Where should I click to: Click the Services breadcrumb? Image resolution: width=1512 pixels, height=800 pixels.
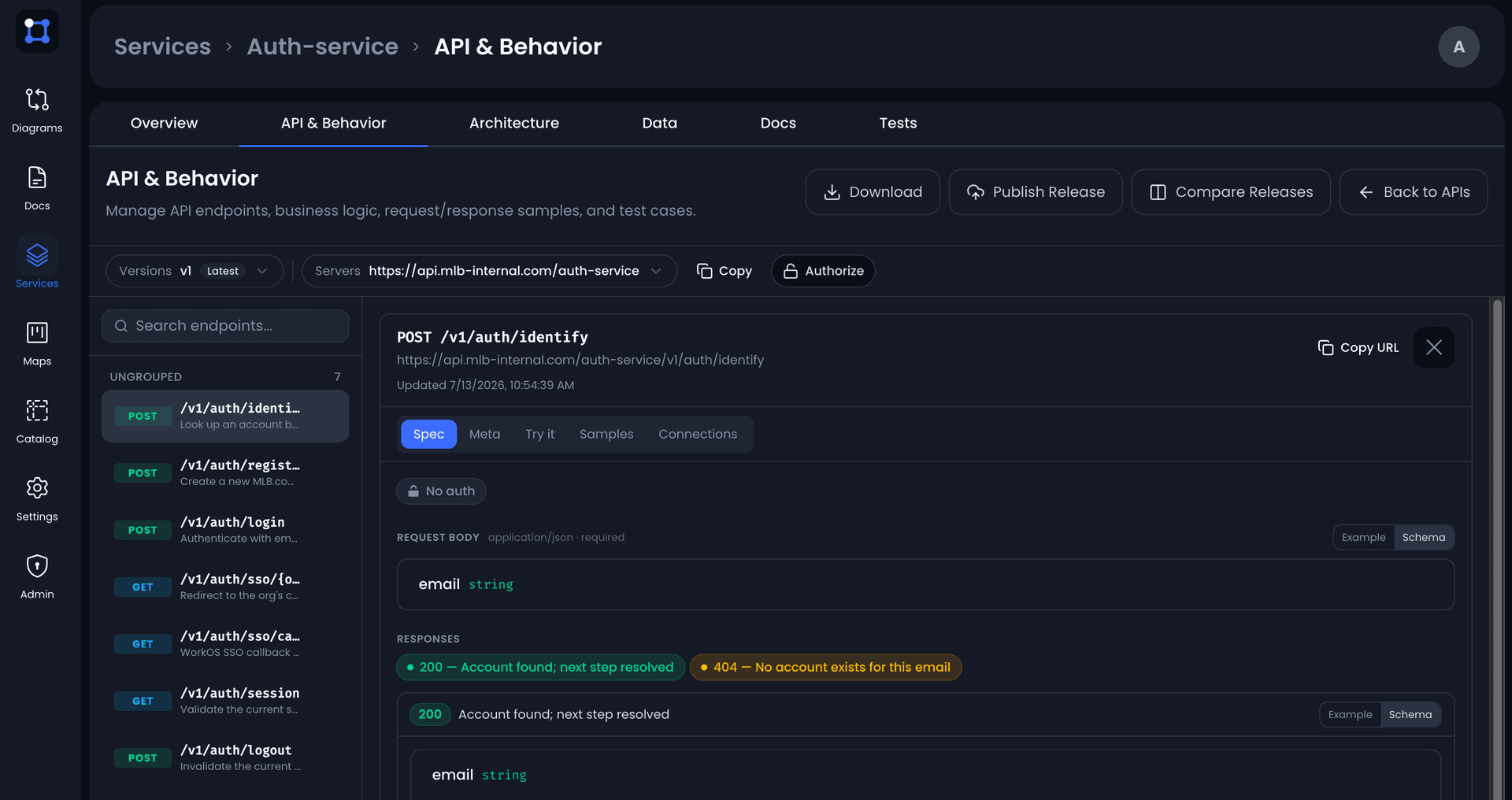click(162, 46)
